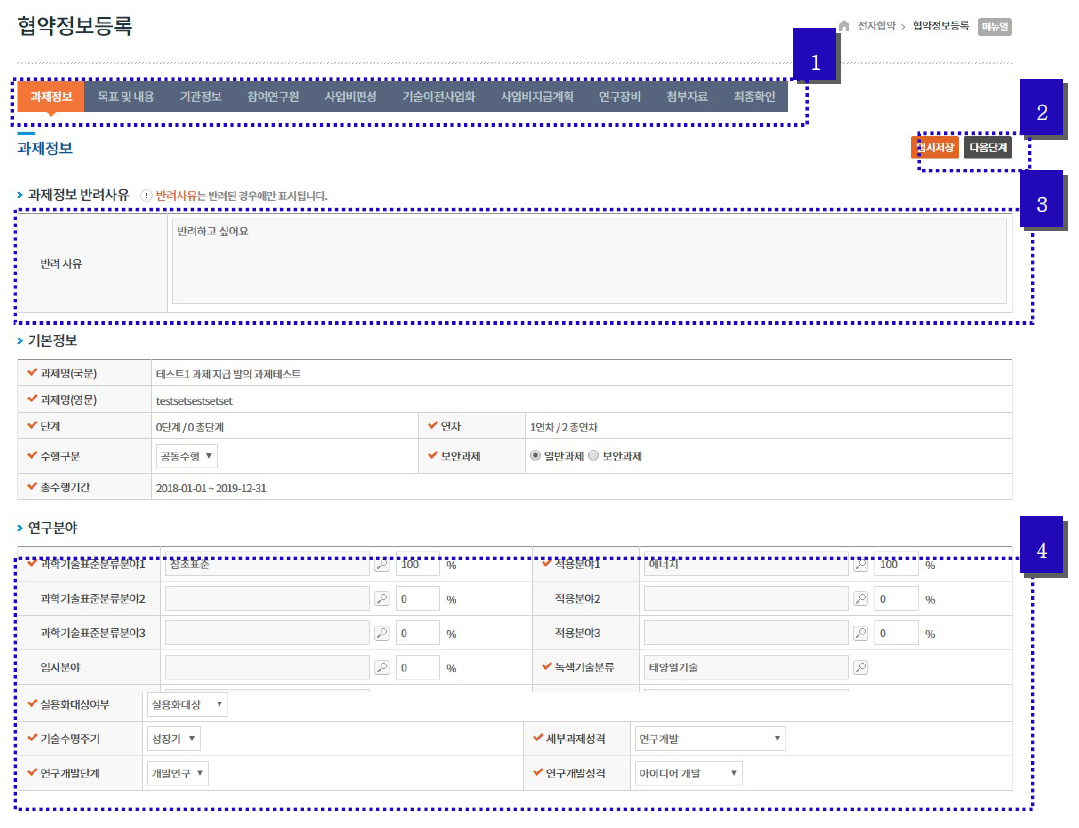Click the 임시분야 percent field

point(418,668)
